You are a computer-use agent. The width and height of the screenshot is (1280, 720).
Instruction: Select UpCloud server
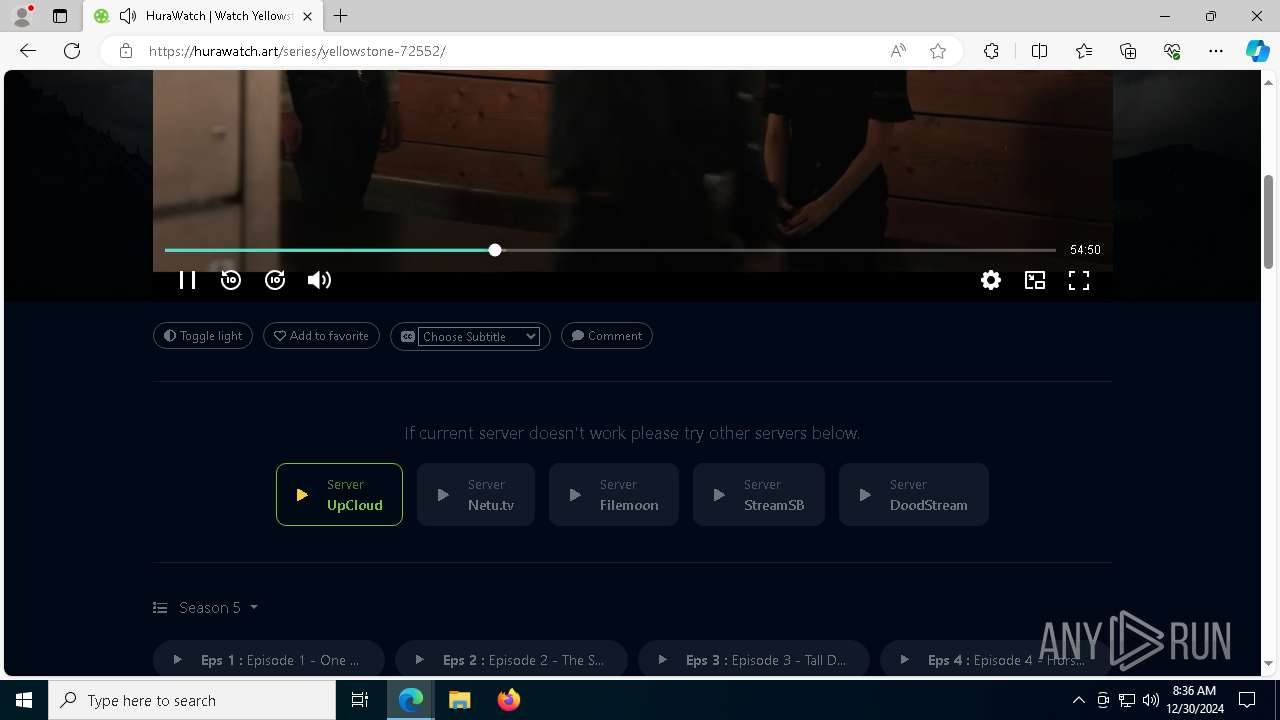point(339,494)
